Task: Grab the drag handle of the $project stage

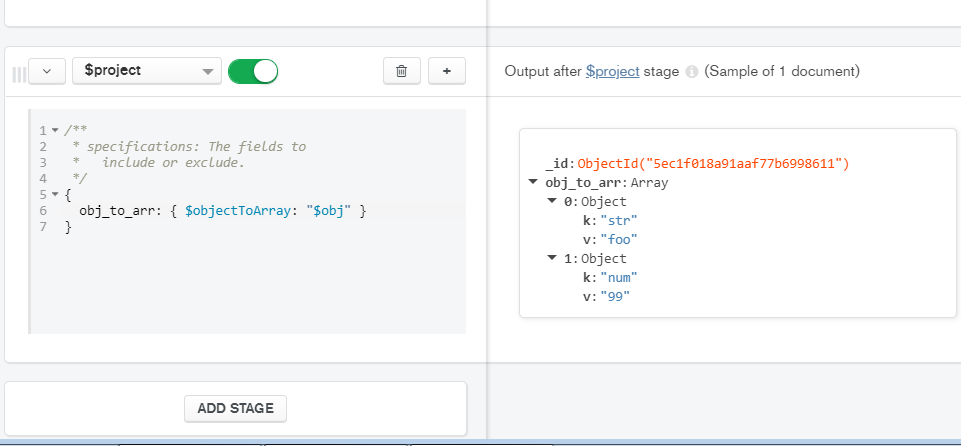Action: (x=18, y=73)
